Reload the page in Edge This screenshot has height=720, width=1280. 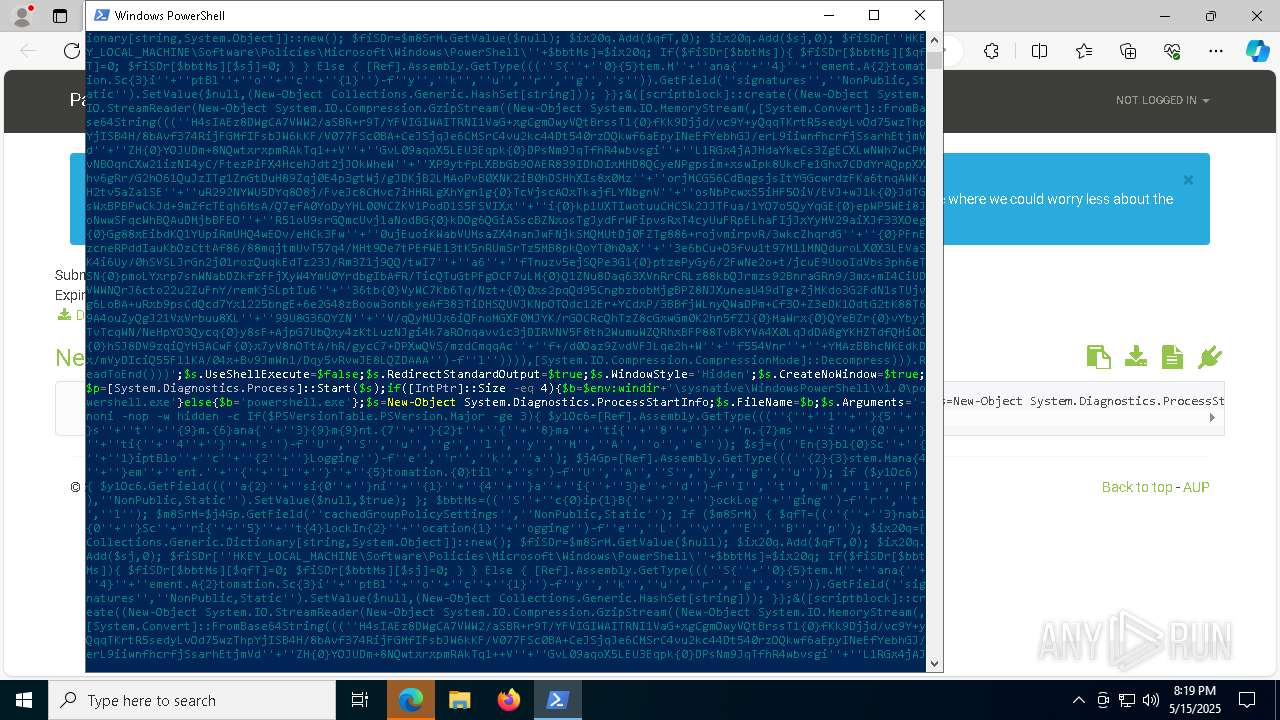tap(71, 51)
